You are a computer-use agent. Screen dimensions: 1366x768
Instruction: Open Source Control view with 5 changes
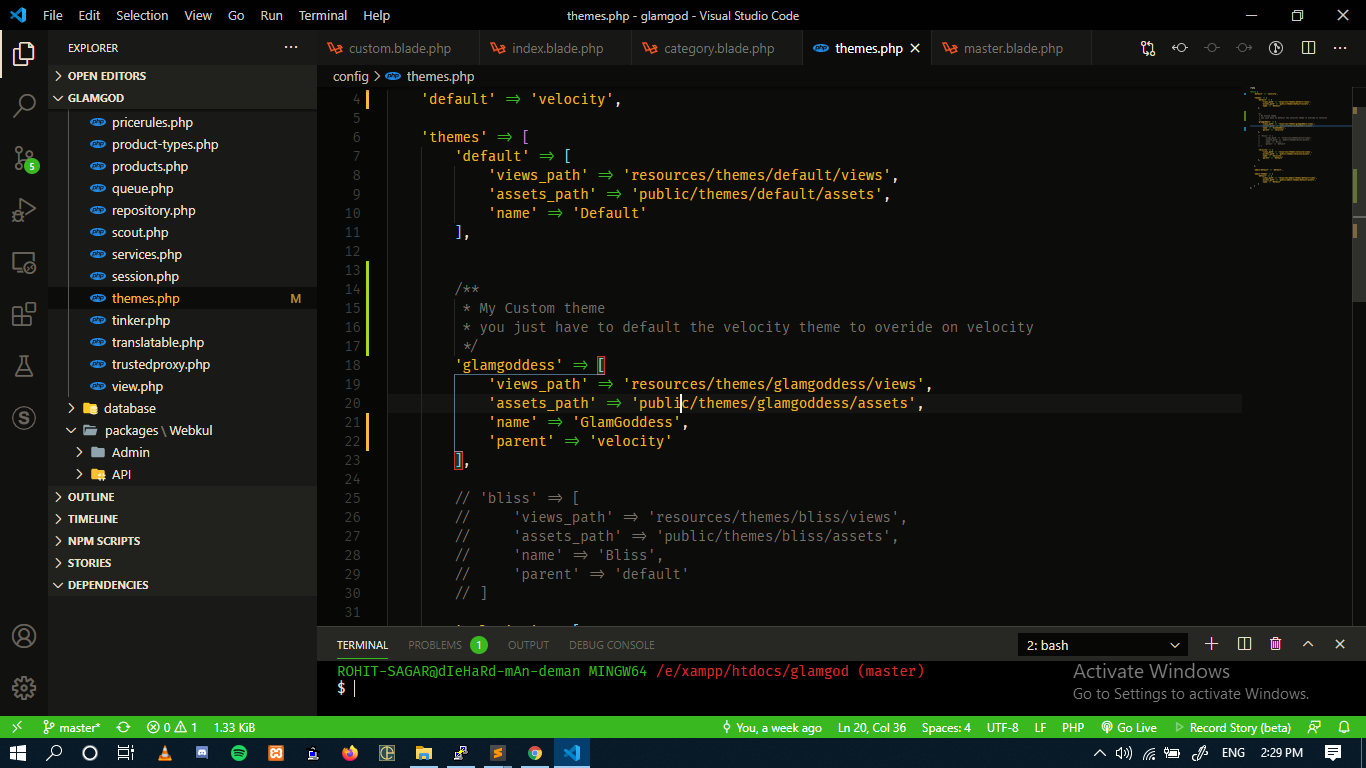(24, 158)
